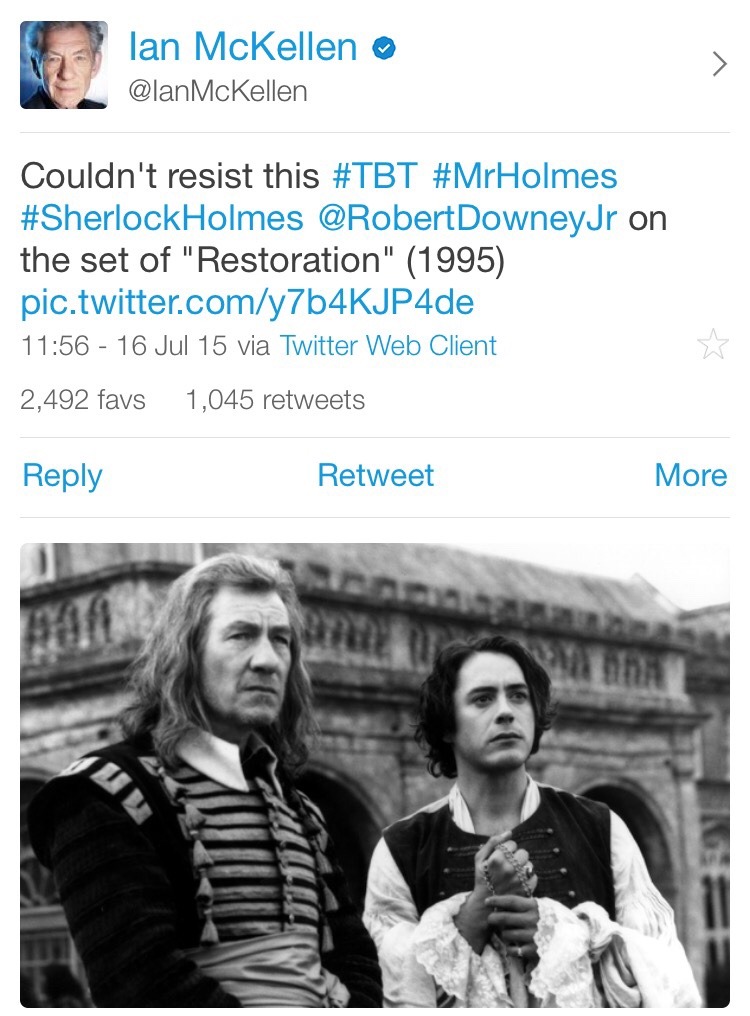750x1016 pixels.
Task: Favorite the tweet with the star icon
Action: 712,346
